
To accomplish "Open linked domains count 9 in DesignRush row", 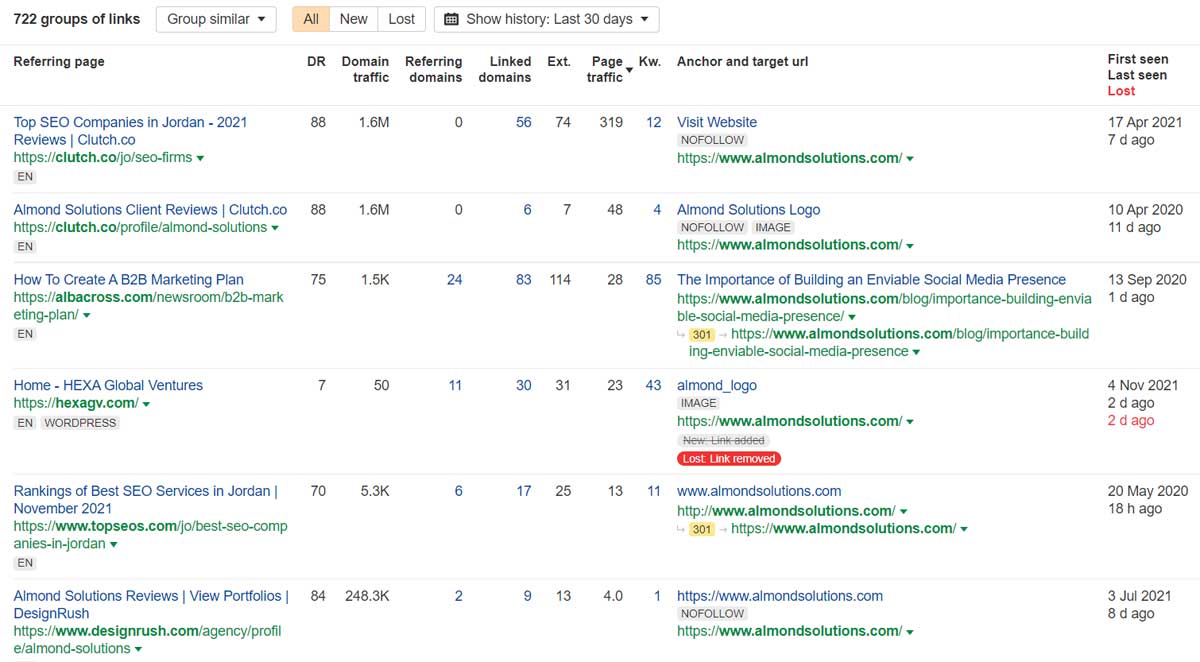I will pos(527,596).
